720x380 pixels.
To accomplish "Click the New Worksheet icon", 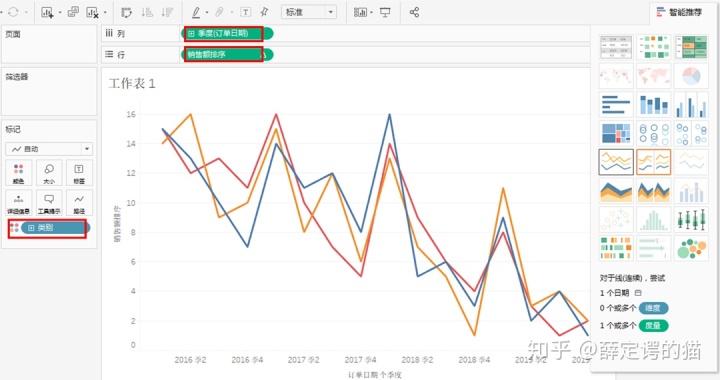I will (x=47, y=12).
